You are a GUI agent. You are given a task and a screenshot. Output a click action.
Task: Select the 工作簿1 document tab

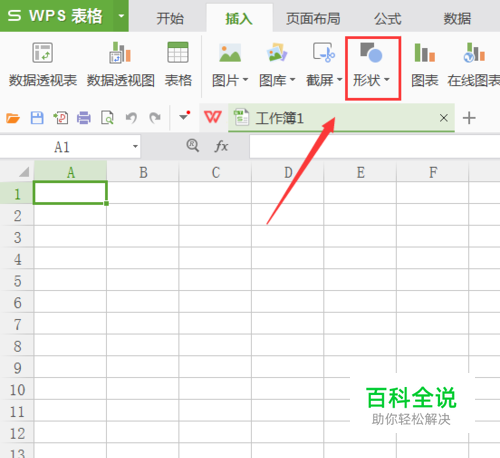tap(341, 118)
